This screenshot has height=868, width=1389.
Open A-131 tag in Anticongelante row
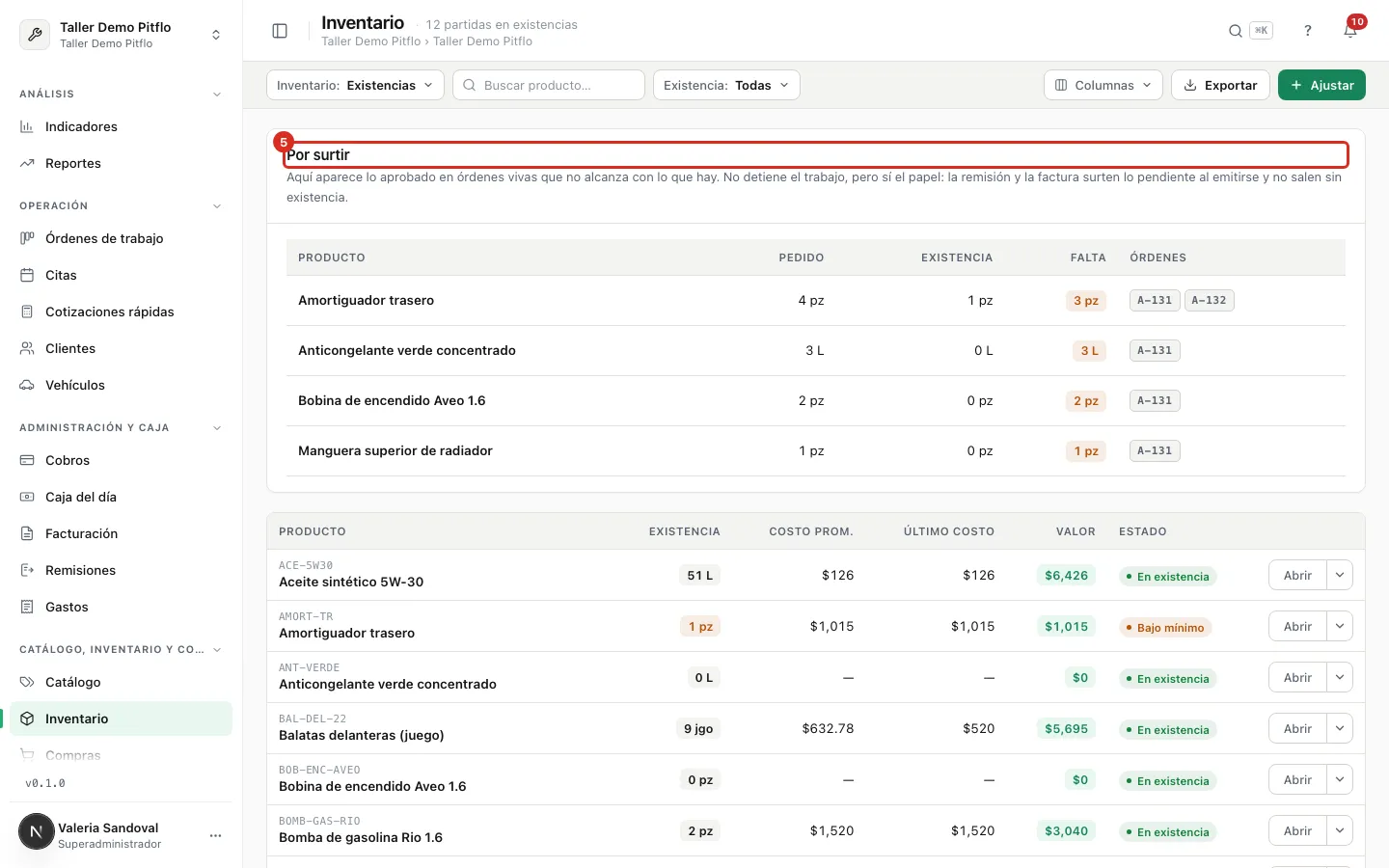click(1155, 350)
